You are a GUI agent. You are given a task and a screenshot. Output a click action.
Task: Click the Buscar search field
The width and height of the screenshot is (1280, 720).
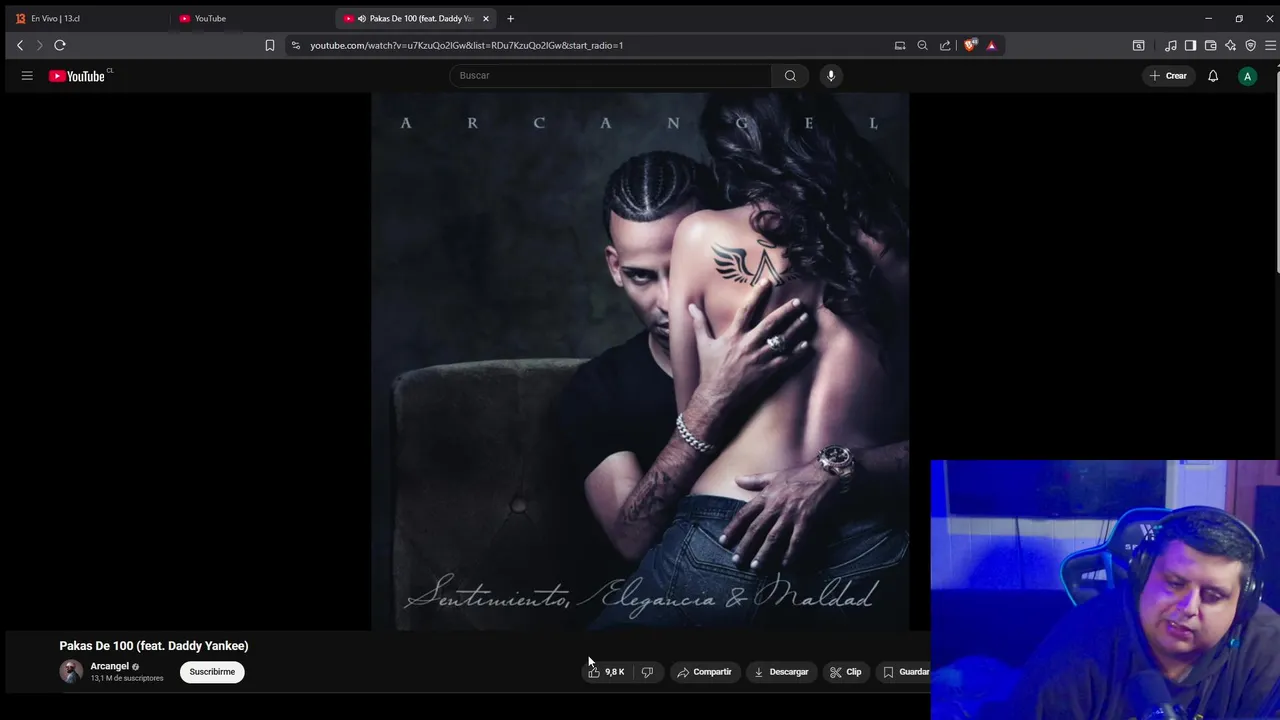tap(610, 76)
